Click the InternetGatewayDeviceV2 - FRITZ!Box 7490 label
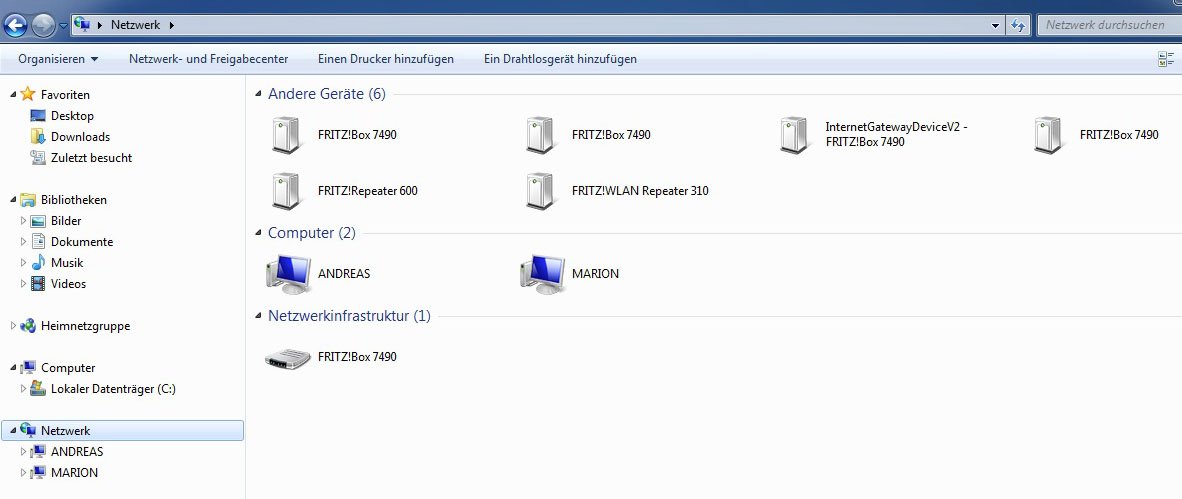The width and height of the screenshot is (1182, 499). pyautogui.click(x=896, y=135)
